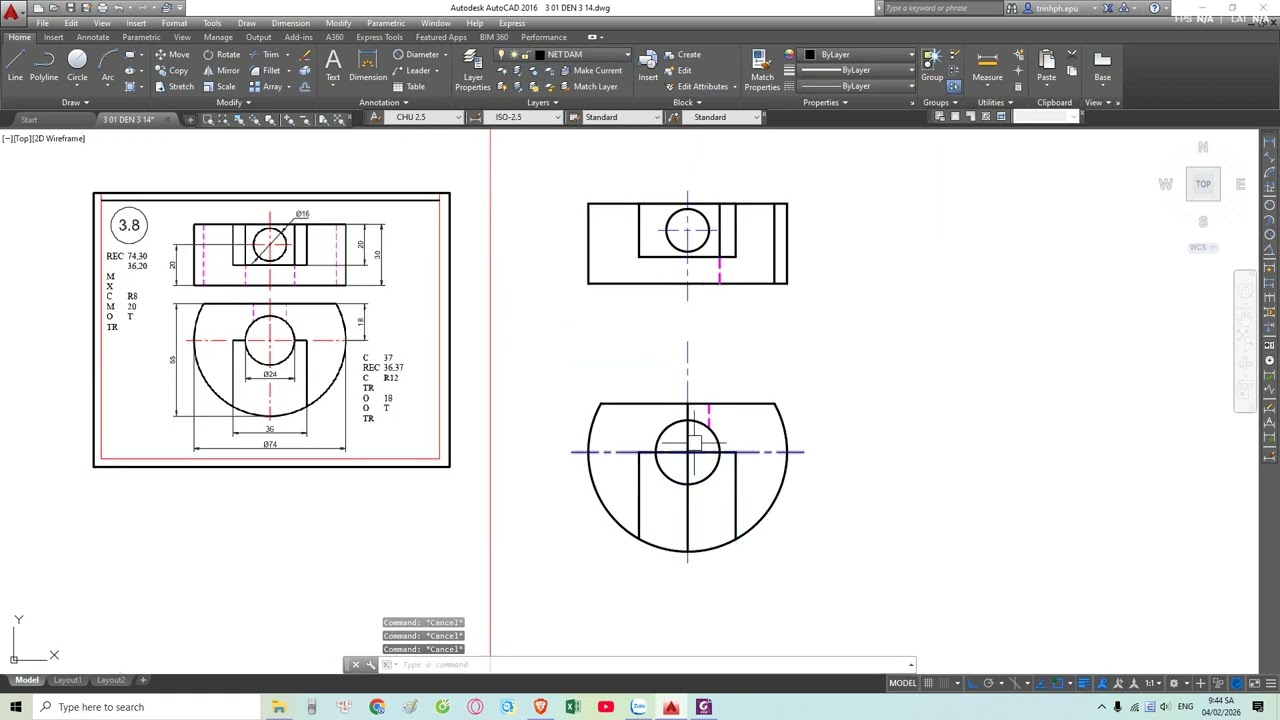Image resolution: width=1280 pixels, height=720 pixels.
Task: Click the Paste clipboard icon
Action: click(1046, 66)
